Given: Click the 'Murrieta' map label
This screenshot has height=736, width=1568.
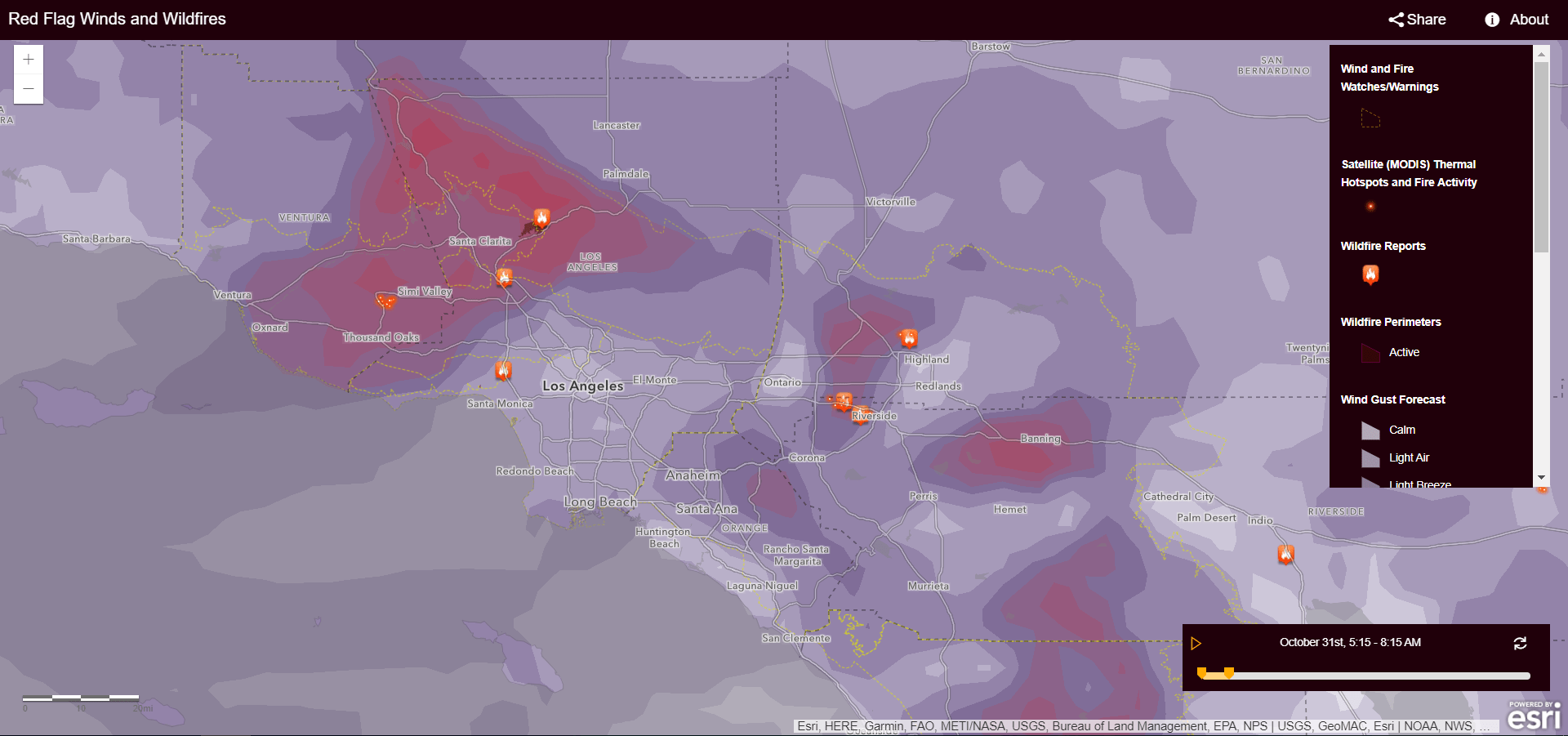Looking at the screenshot, I should click(929, 586).
